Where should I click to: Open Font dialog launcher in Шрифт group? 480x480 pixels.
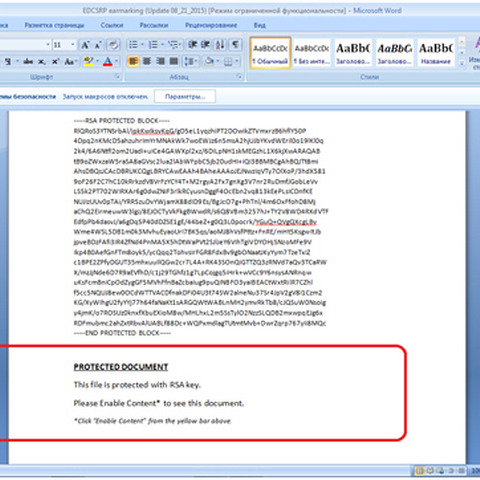(117, 77)
